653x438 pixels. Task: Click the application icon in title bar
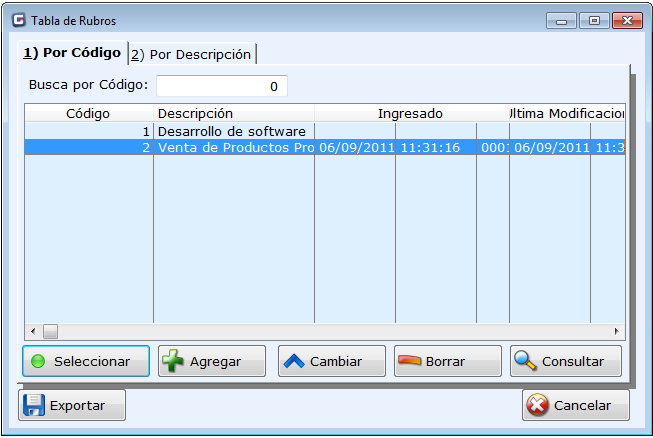click(17, 20)
